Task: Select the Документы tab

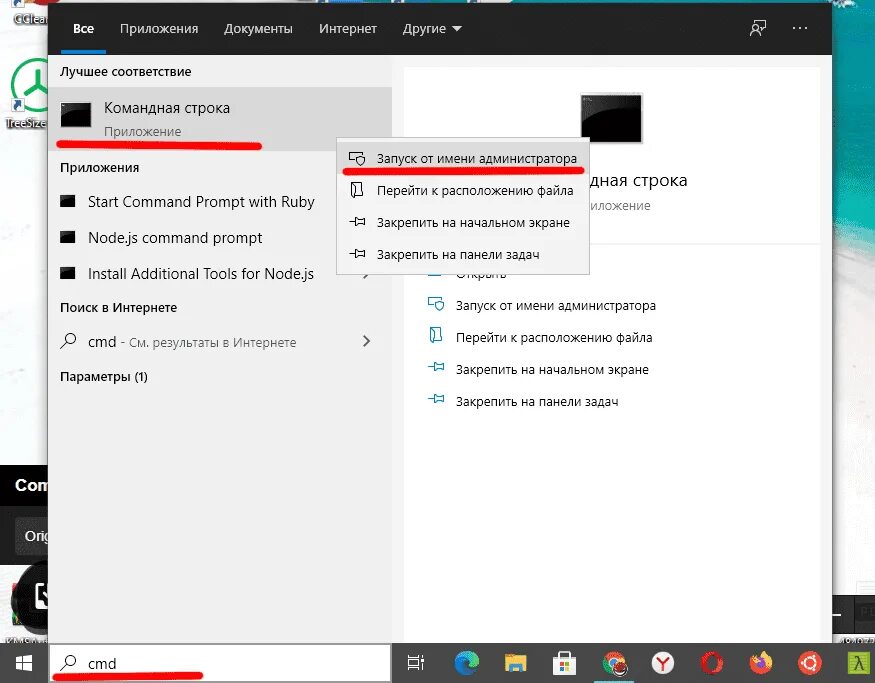Action: [258, 28]
